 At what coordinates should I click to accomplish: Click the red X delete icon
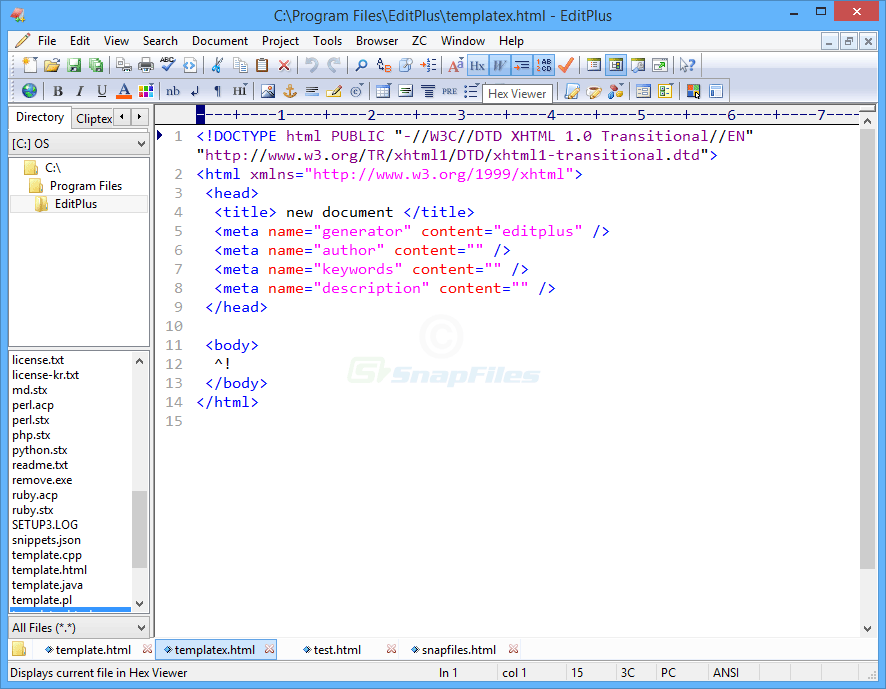pos(284,65)
